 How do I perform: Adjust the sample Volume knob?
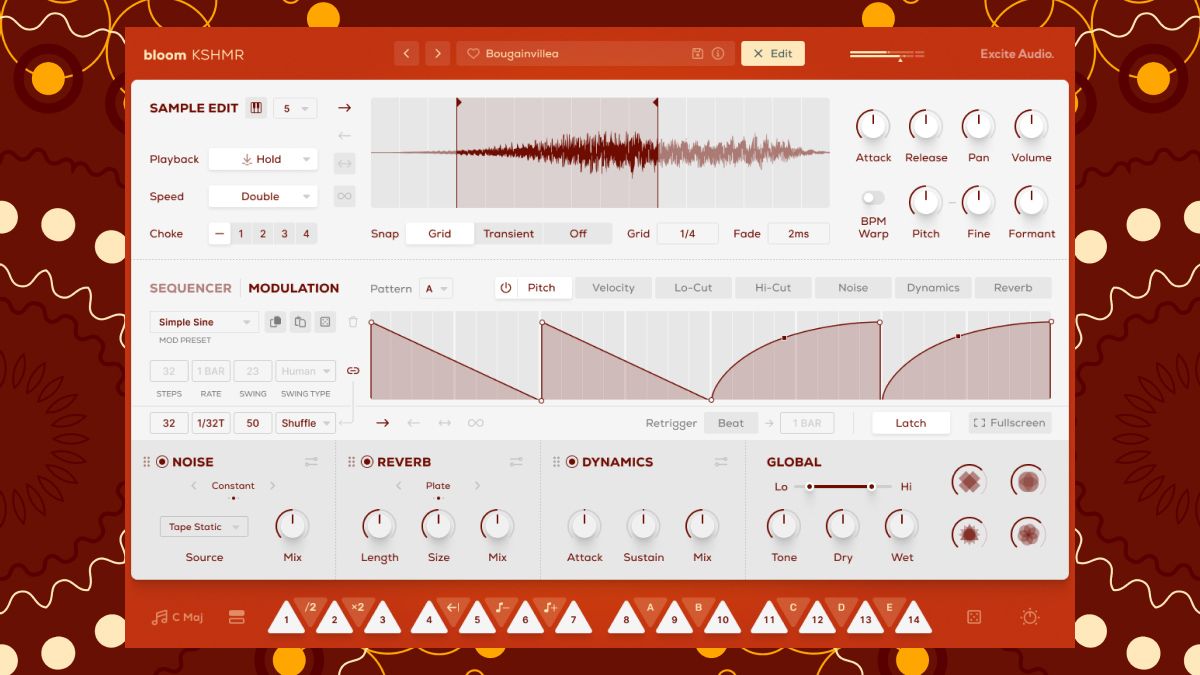[x=1031, y=126]
